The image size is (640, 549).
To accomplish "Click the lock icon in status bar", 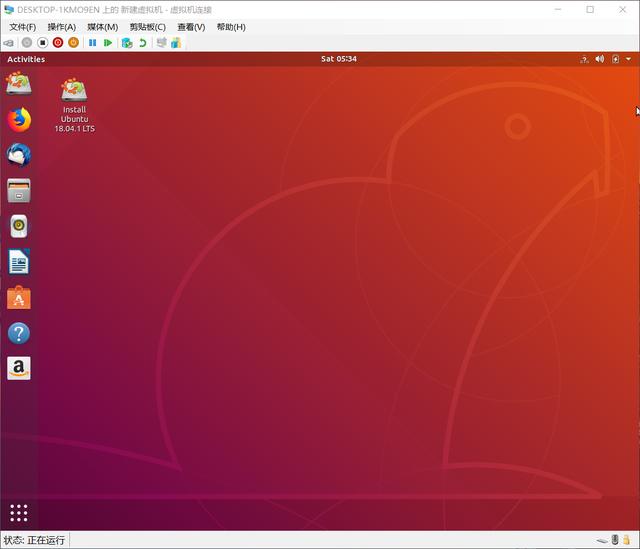I will pyautogui.click(x=626, y=540).
